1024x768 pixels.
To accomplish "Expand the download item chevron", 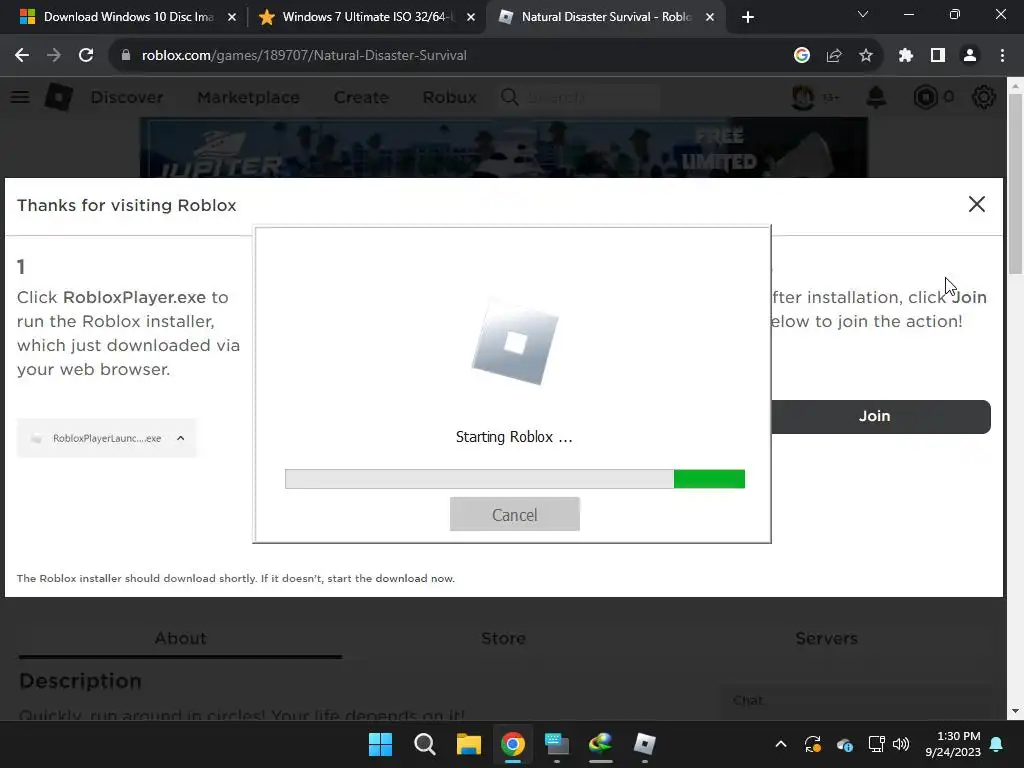I will (x=181, y=438).
